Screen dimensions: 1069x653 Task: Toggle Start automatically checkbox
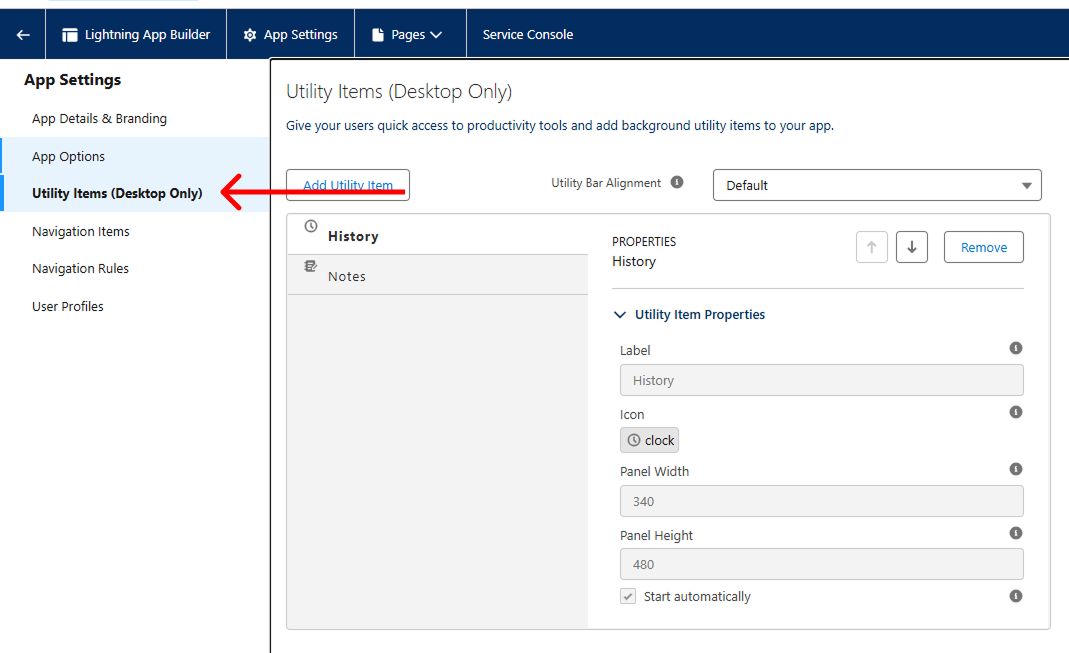point(628,596)
